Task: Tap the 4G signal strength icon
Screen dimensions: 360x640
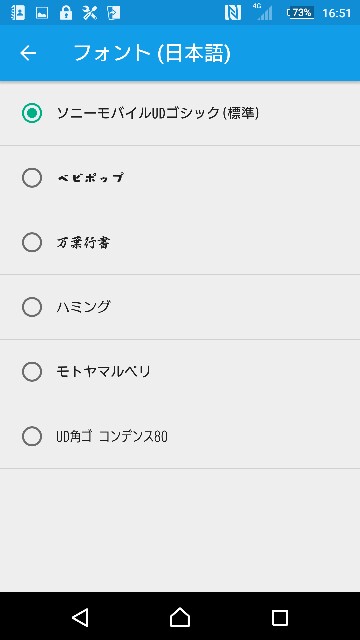Action: [x=264, y=12]
